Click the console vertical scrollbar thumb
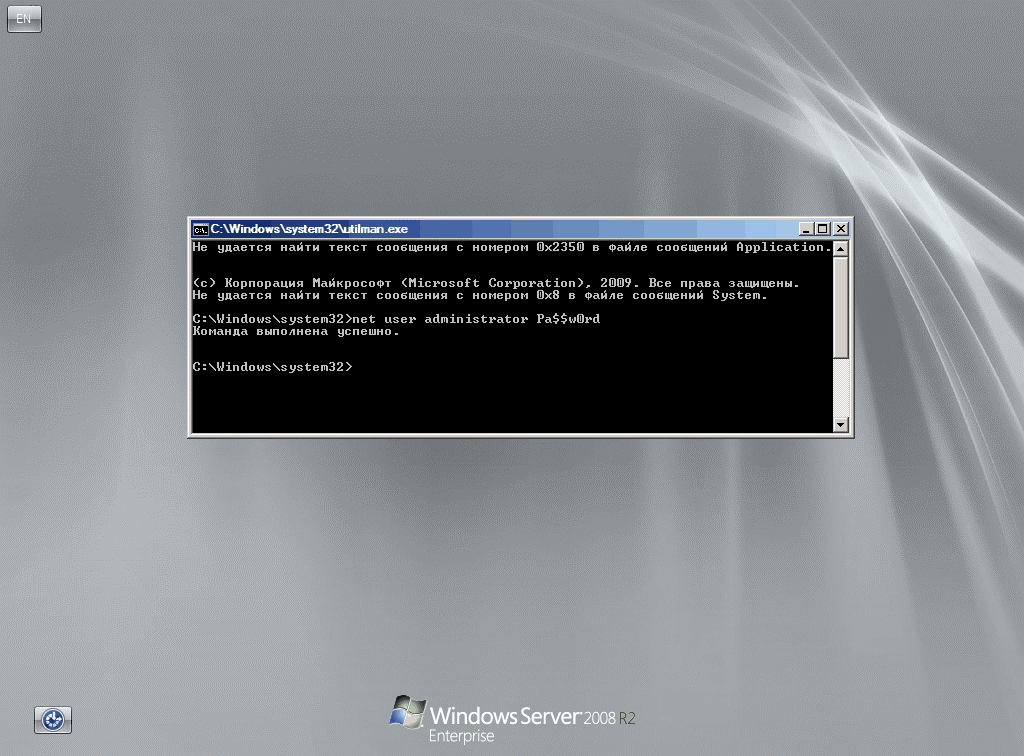The height and width of the screenshot is (756, 1024). [x=841, y=307]
